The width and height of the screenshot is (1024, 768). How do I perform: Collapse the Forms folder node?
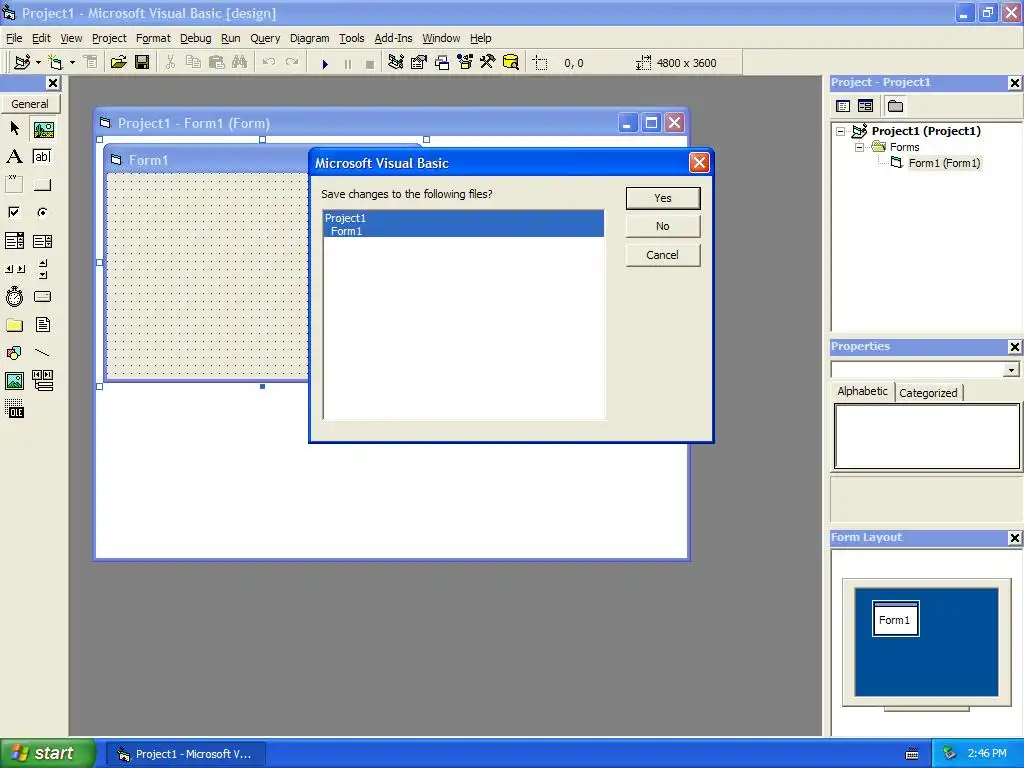coord(859,148)
